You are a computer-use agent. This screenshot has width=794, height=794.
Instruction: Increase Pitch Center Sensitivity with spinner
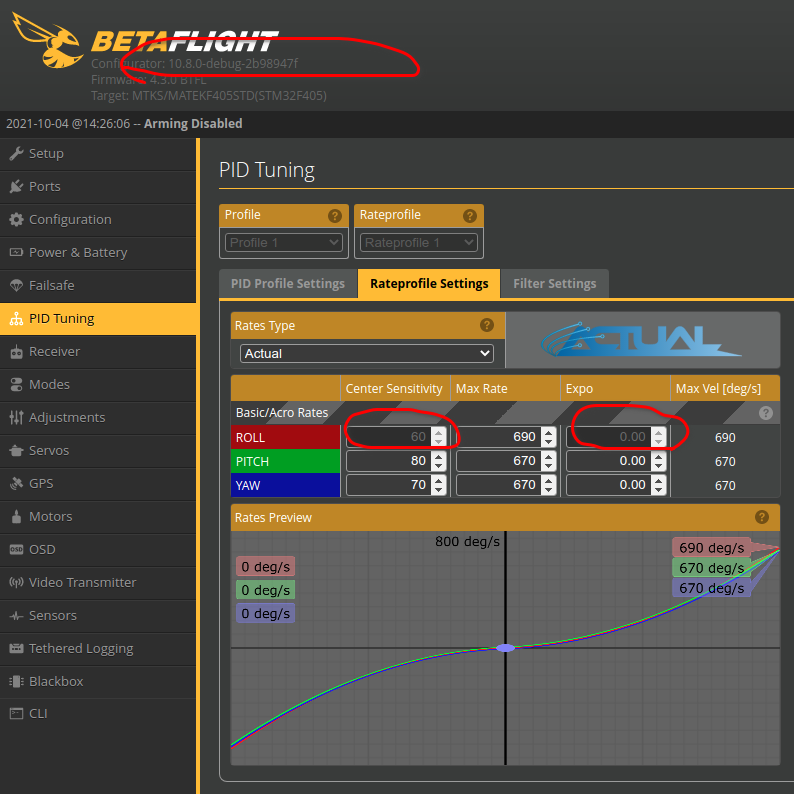click(x=439, y=456)
